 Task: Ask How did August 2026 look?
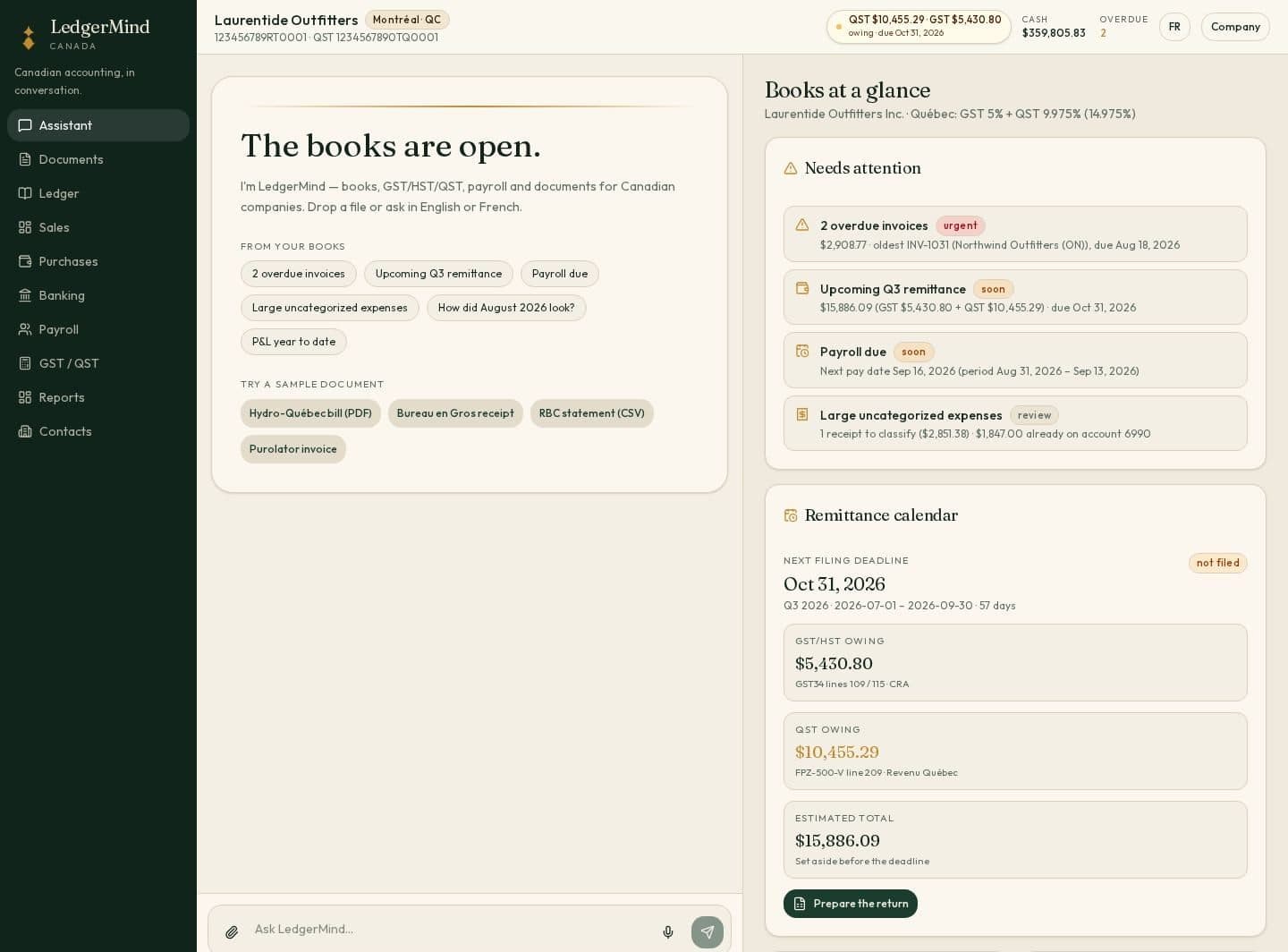[506, 308]
